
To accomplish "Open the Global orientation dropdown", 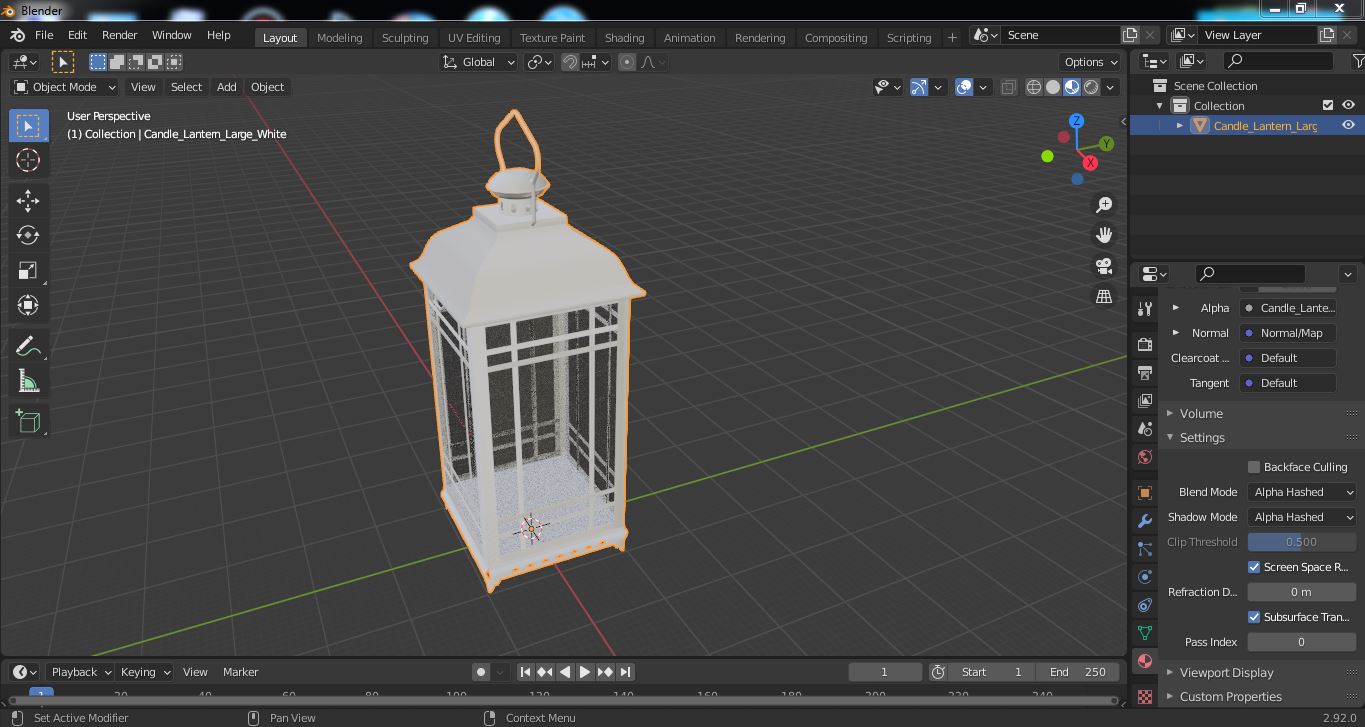I will coord(479,62).
